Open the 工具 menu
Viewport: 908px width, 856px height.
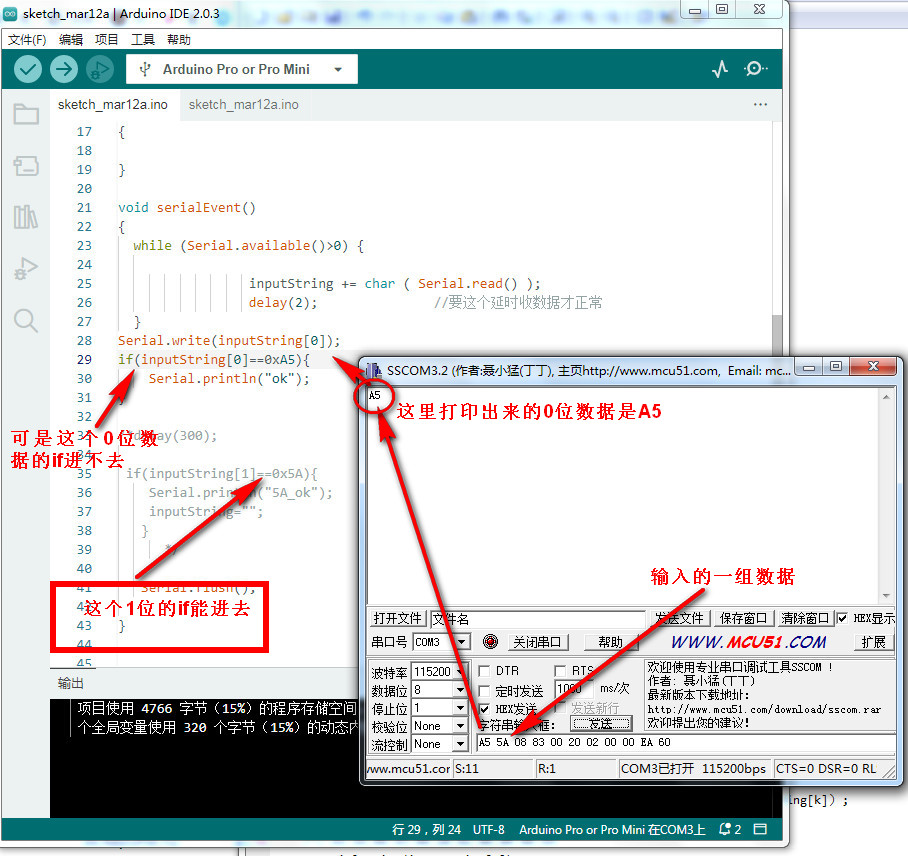coord(142,39)
